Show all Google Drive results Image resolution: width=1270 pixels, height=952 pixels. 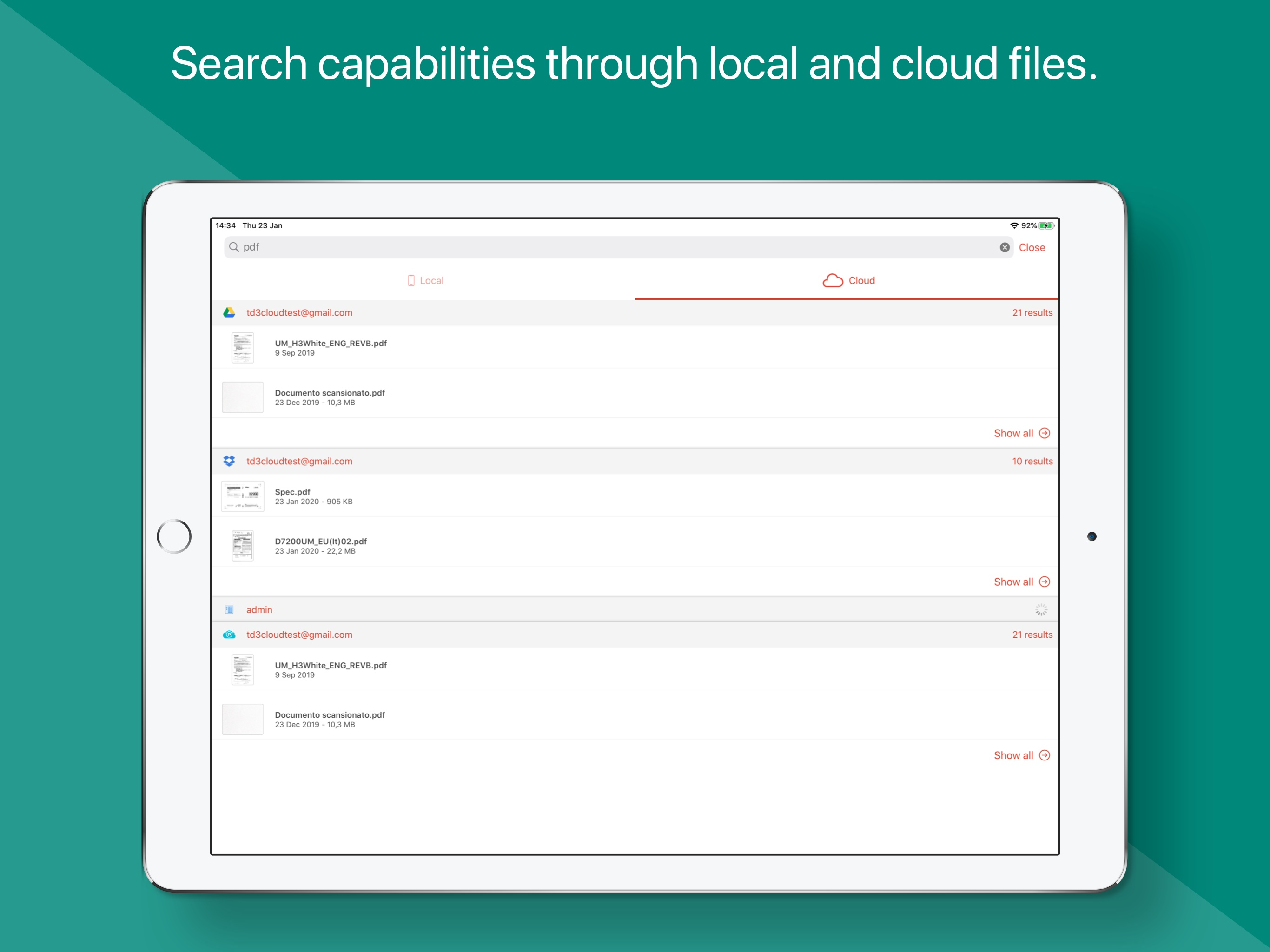(x=1021, y=434)
